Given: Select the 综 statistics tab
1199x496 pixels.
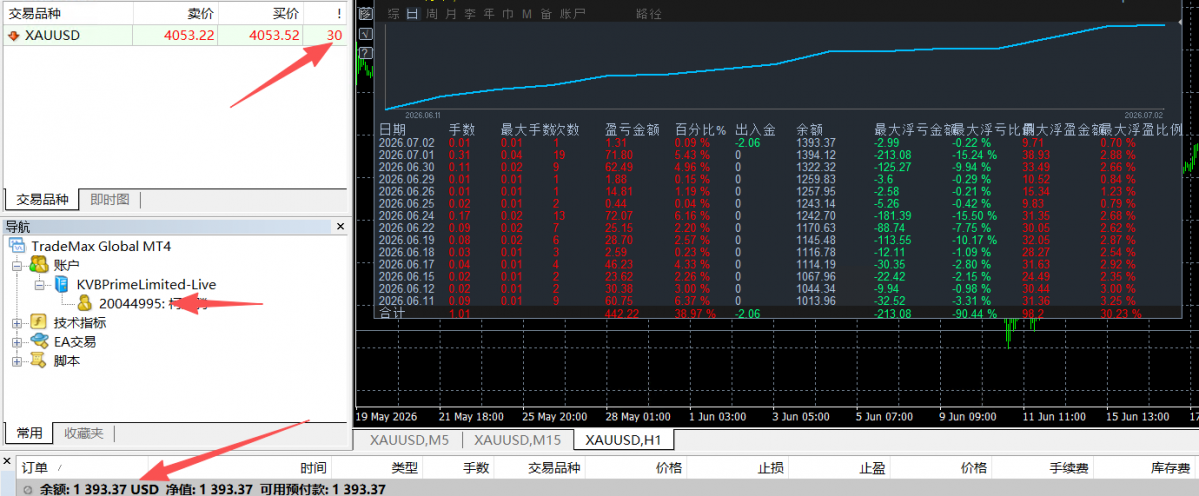Looking at the screenshot, I should click(394, 13).
